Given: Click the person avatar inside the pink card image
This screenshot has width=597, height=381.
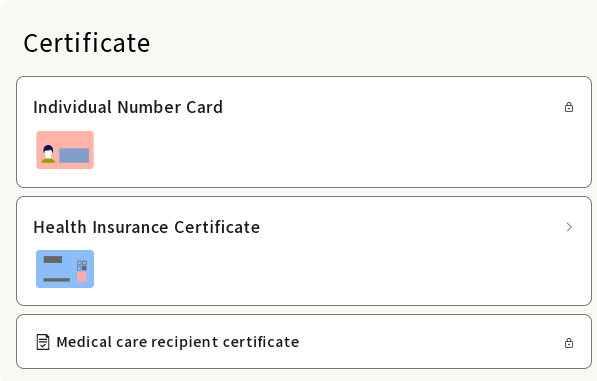Looking at the screenshot, I should (x=48, y=154).
